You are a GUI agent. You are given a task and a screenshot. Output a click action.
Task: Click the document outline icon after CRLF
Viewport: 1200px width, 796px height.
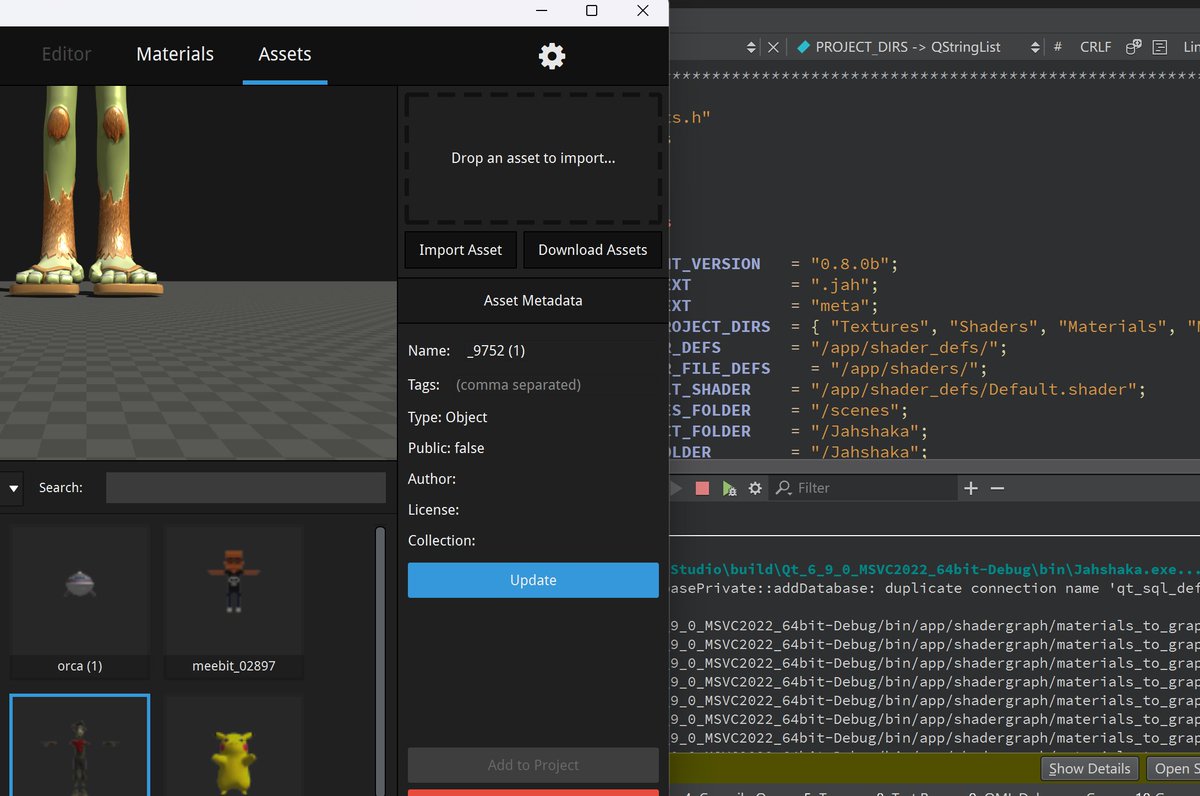coord(1160,47)
